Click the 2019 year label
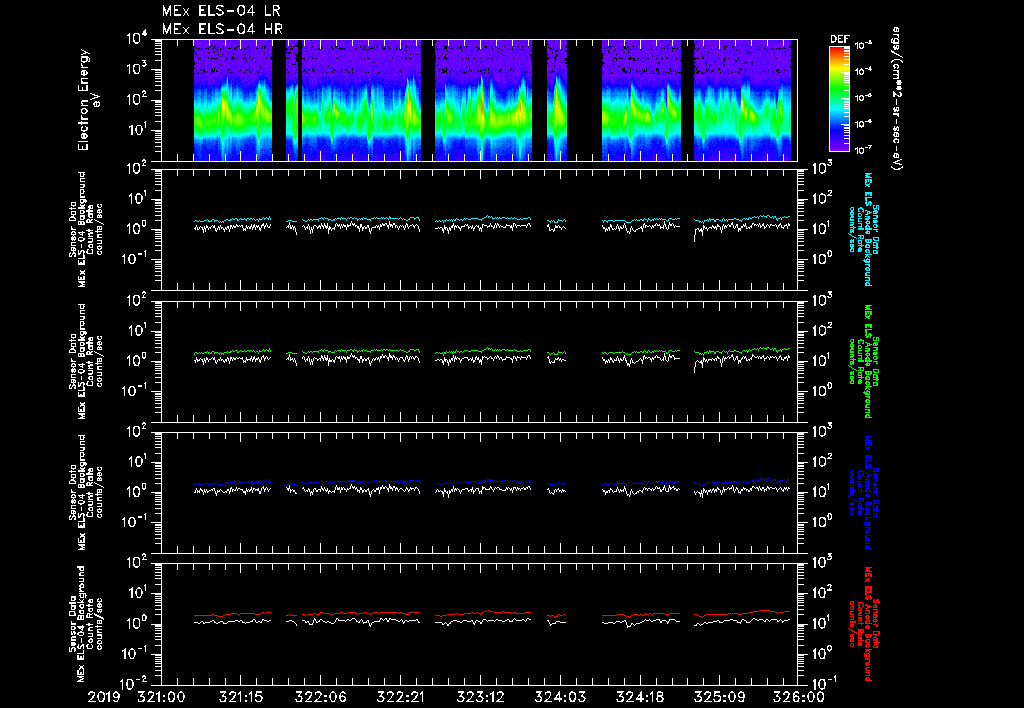1024x708 pixels. pyautogui.click(x=102, y=696)
